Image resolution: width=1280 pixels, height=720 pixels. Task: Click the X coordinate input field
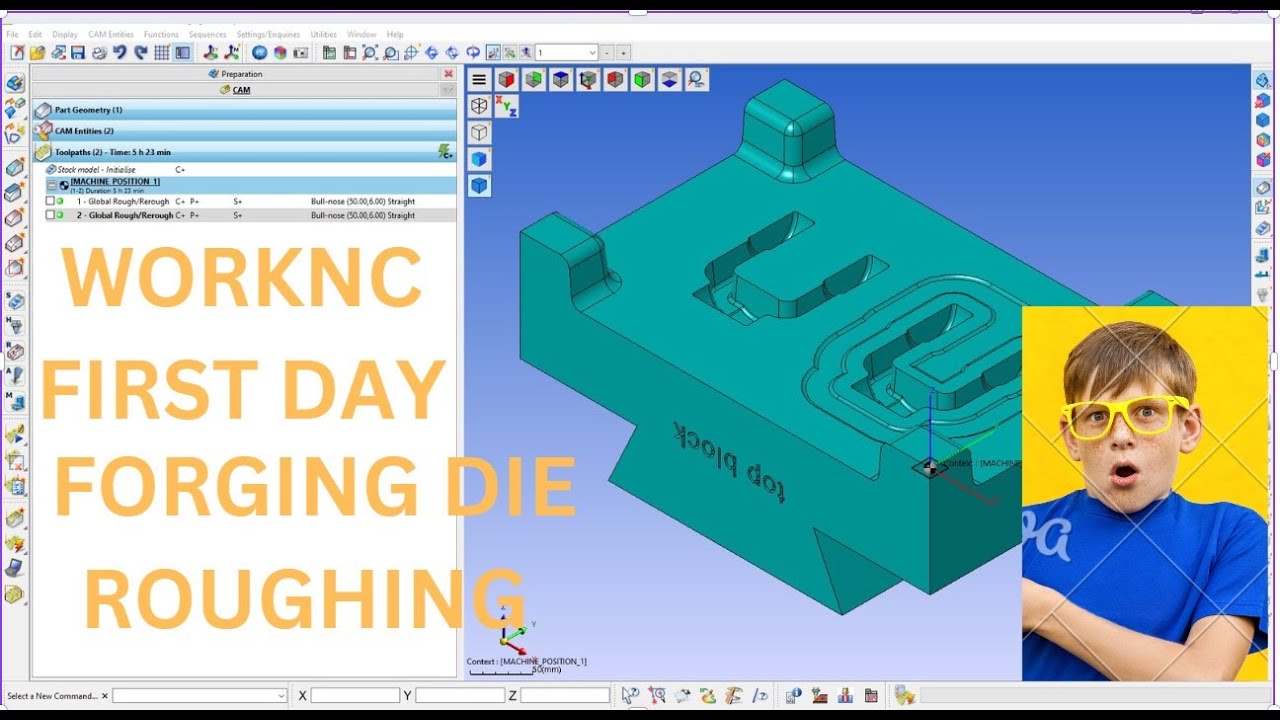[x=355, y=696]
